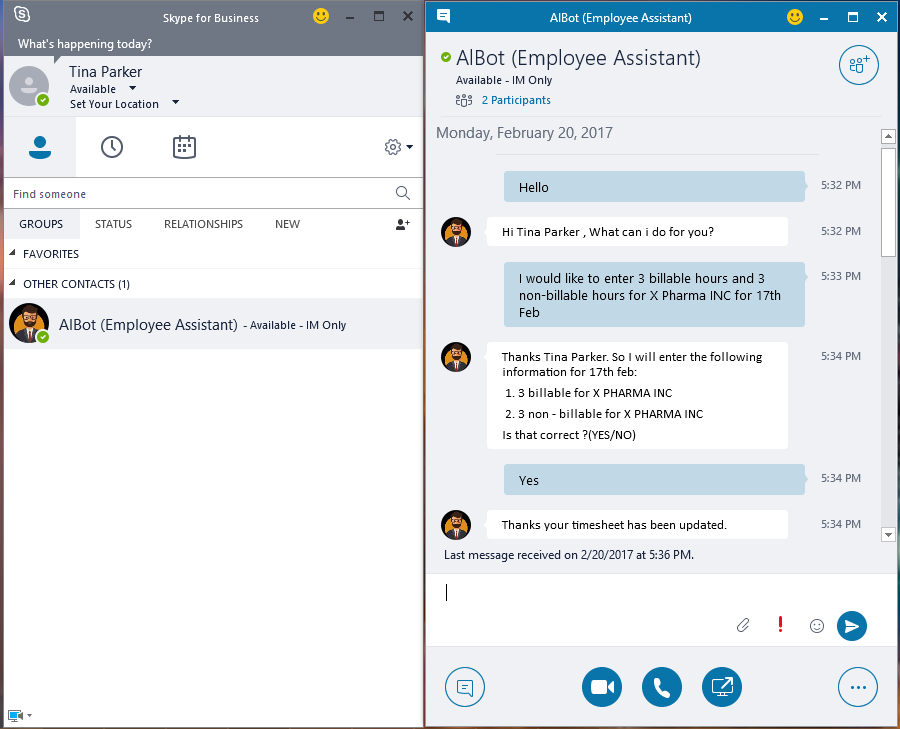Screen dimensions: 900x729
Task: Switch to the GROUPS tab
Action: coord(41,224)
